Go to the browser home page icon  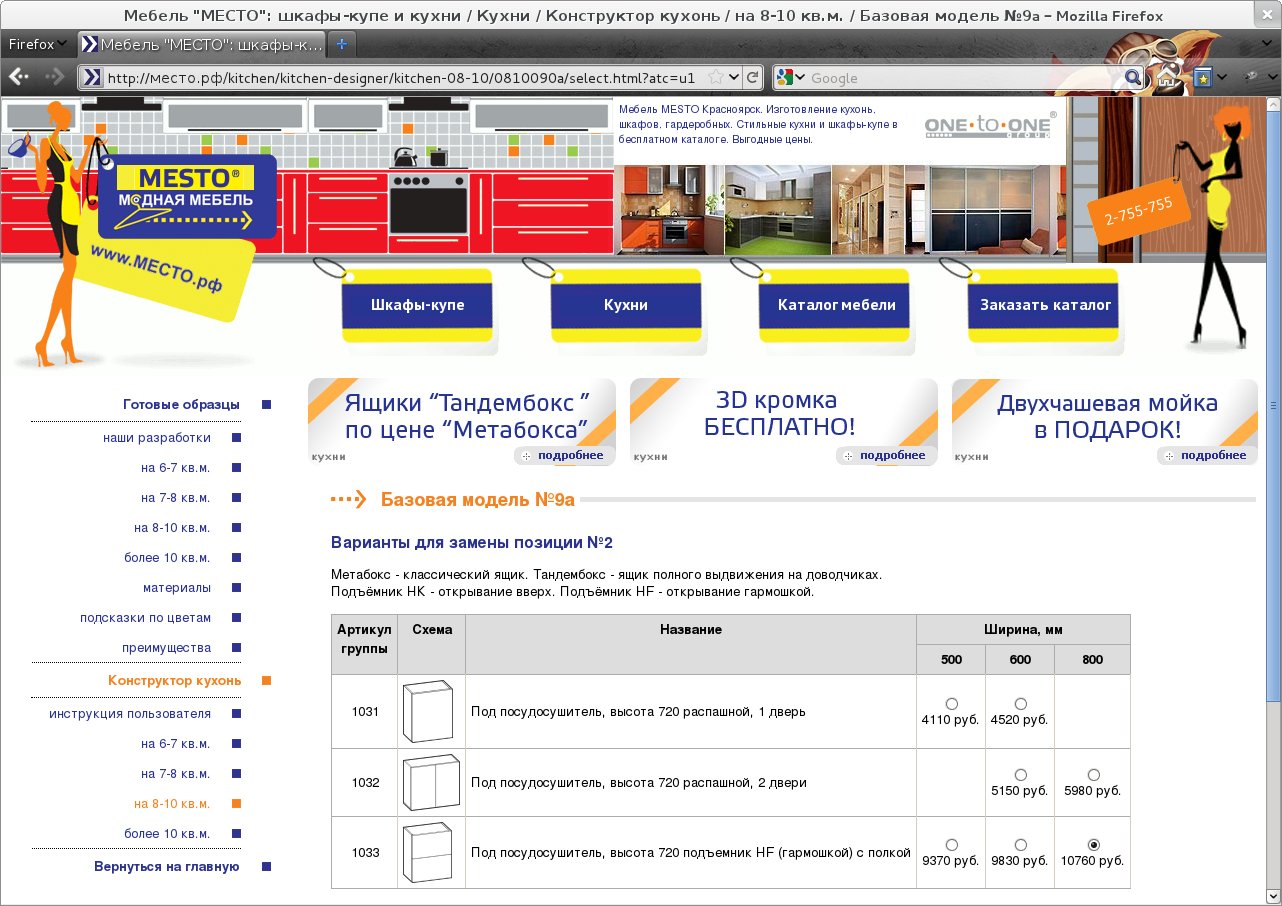(x=1166, y=77)
